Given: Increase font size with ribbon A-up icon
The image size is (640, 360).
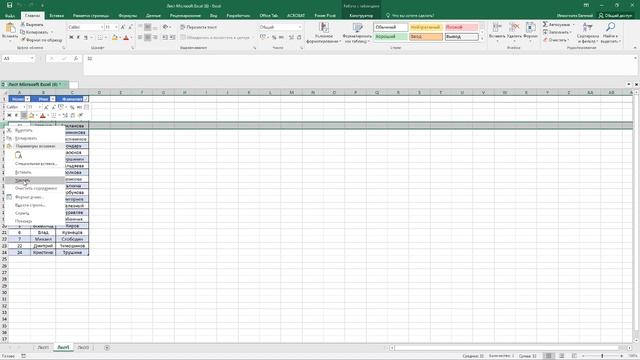Looking at the screenshot, I should 122,27.
